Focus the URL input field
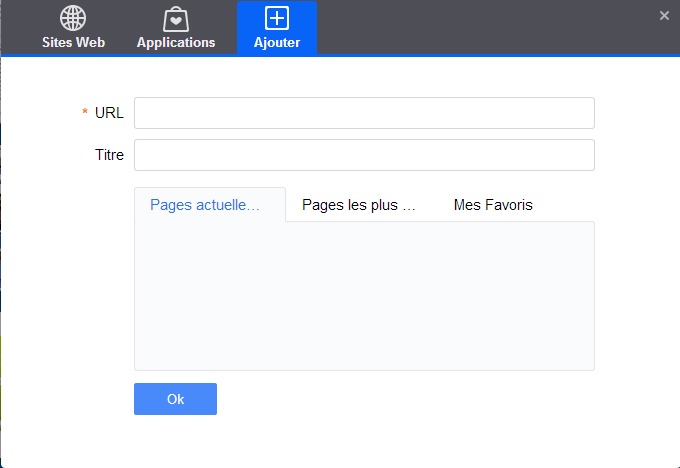Image resolution: width=680 pixels, height=468 pixels. tap(364, 113)
